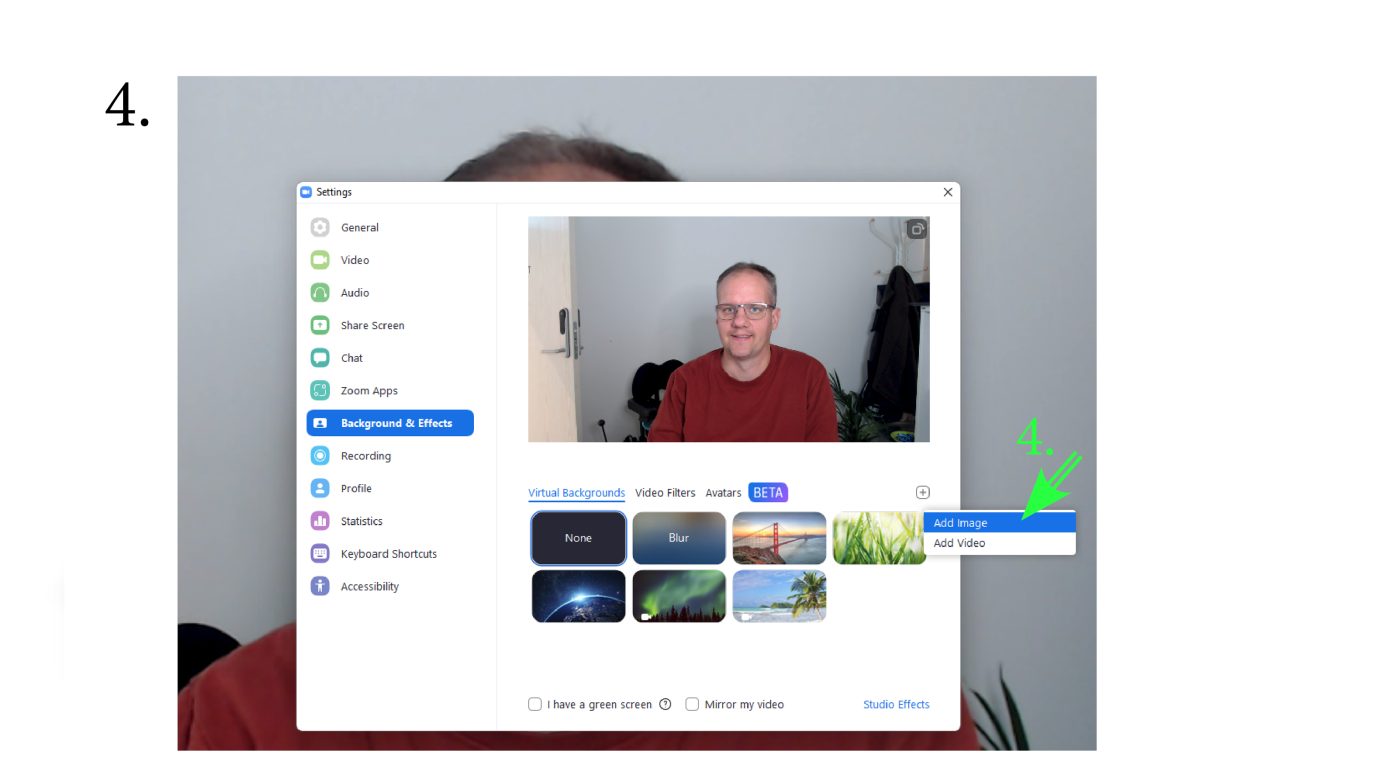Click the help icon beside green screen
The image size is (1400, 763).
pos(665,704)
